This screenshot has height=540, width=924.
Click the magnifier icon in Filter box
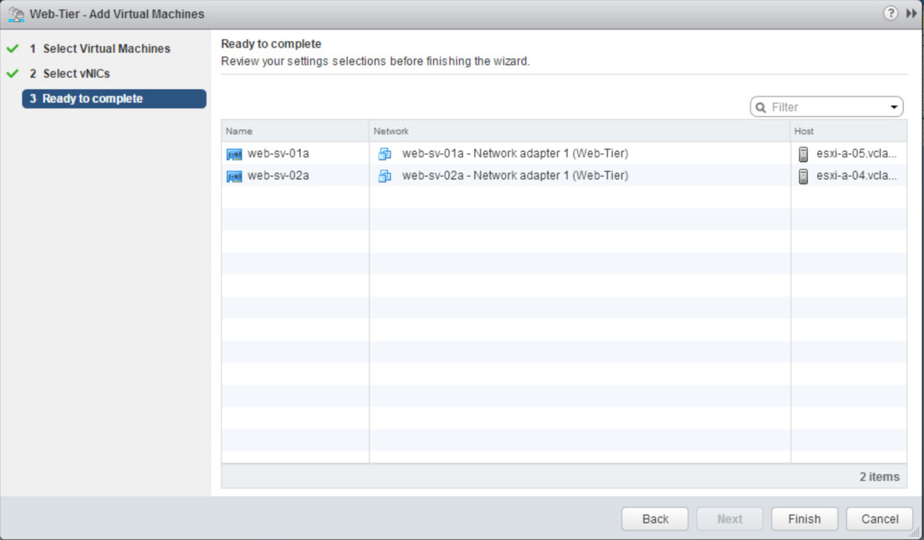tap(762, 108)
